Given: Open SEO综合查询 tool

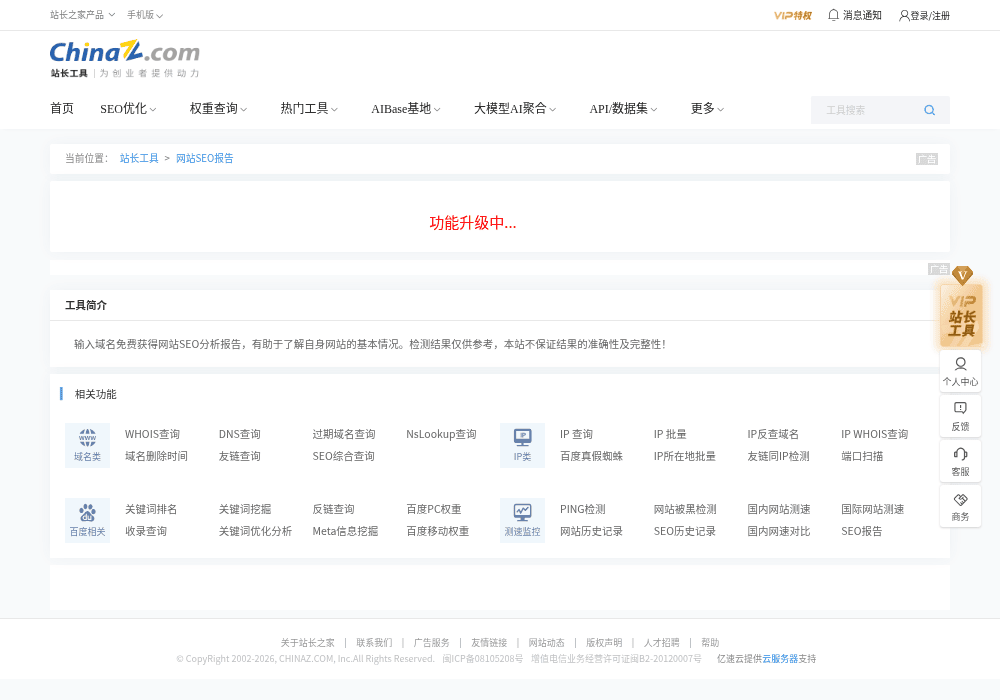Looking at the screenshot, I should [344, 456].
